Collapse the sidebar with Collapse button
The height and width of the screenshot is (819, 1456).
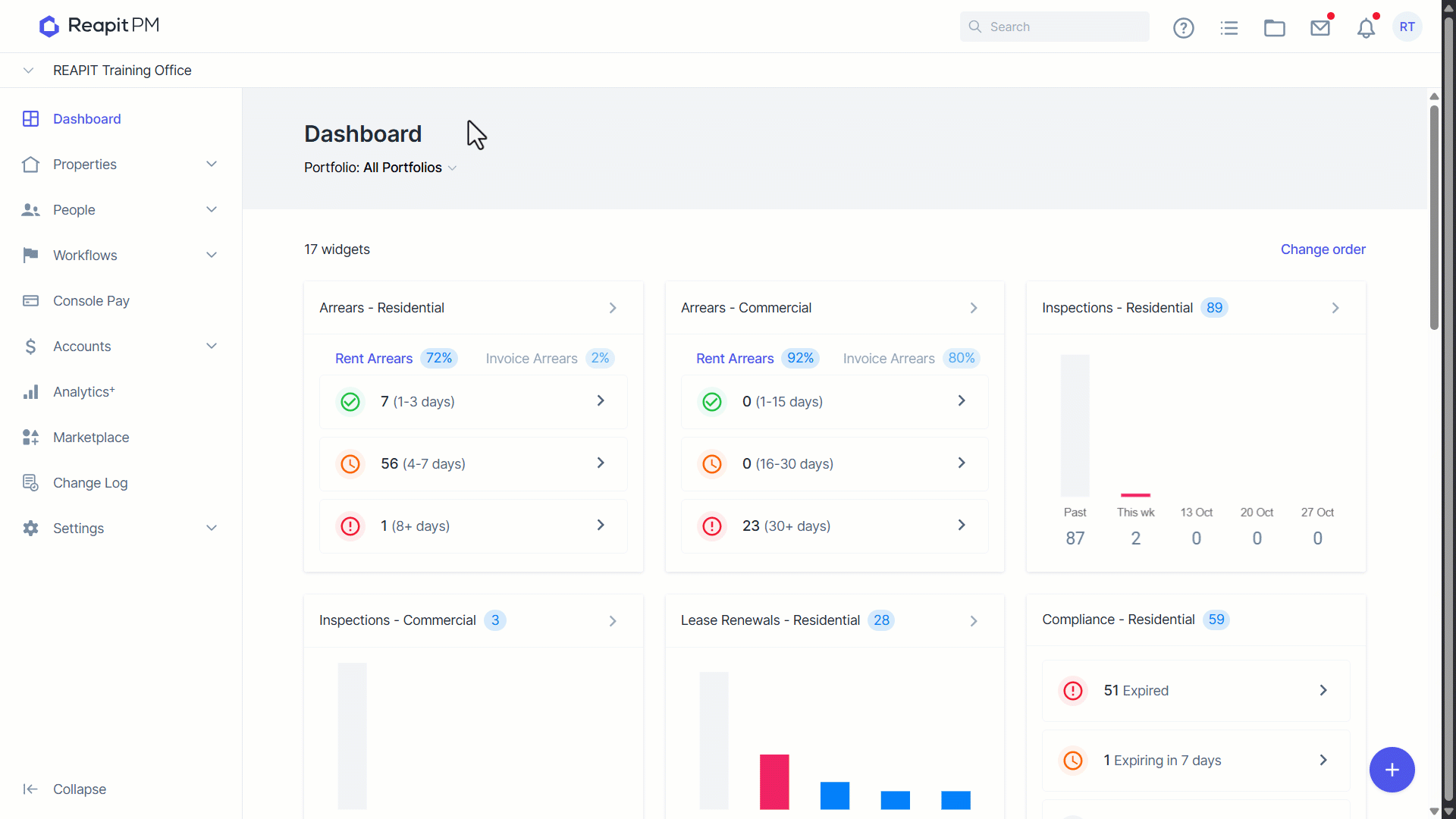[65, 789]
